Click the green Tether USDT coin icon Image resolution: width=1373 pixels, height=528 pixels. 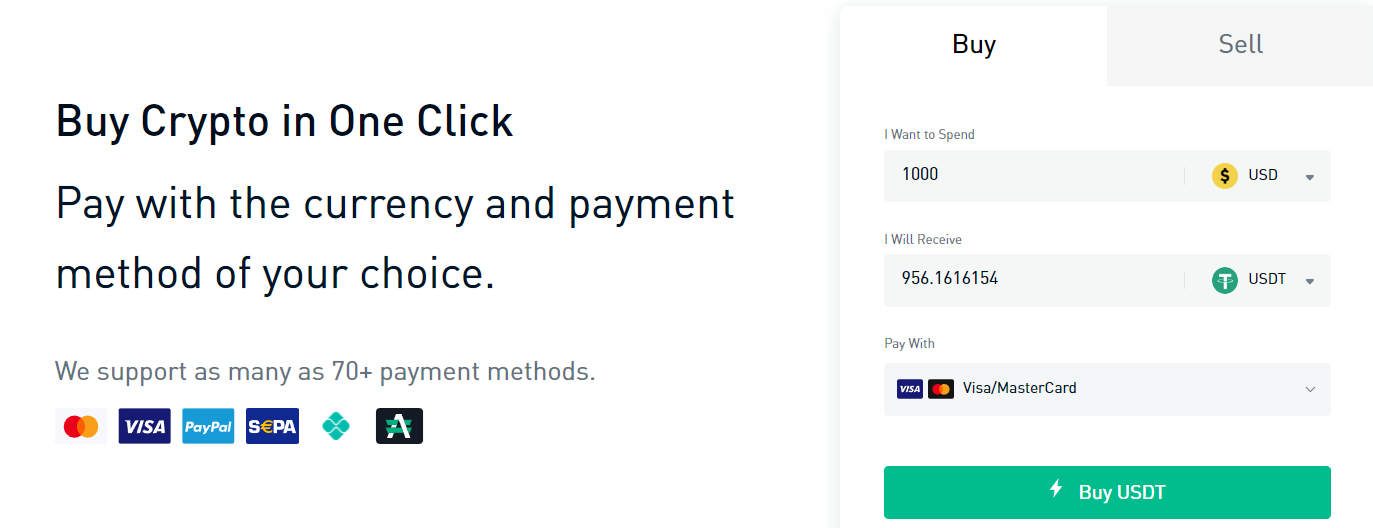coord(1225,280)
